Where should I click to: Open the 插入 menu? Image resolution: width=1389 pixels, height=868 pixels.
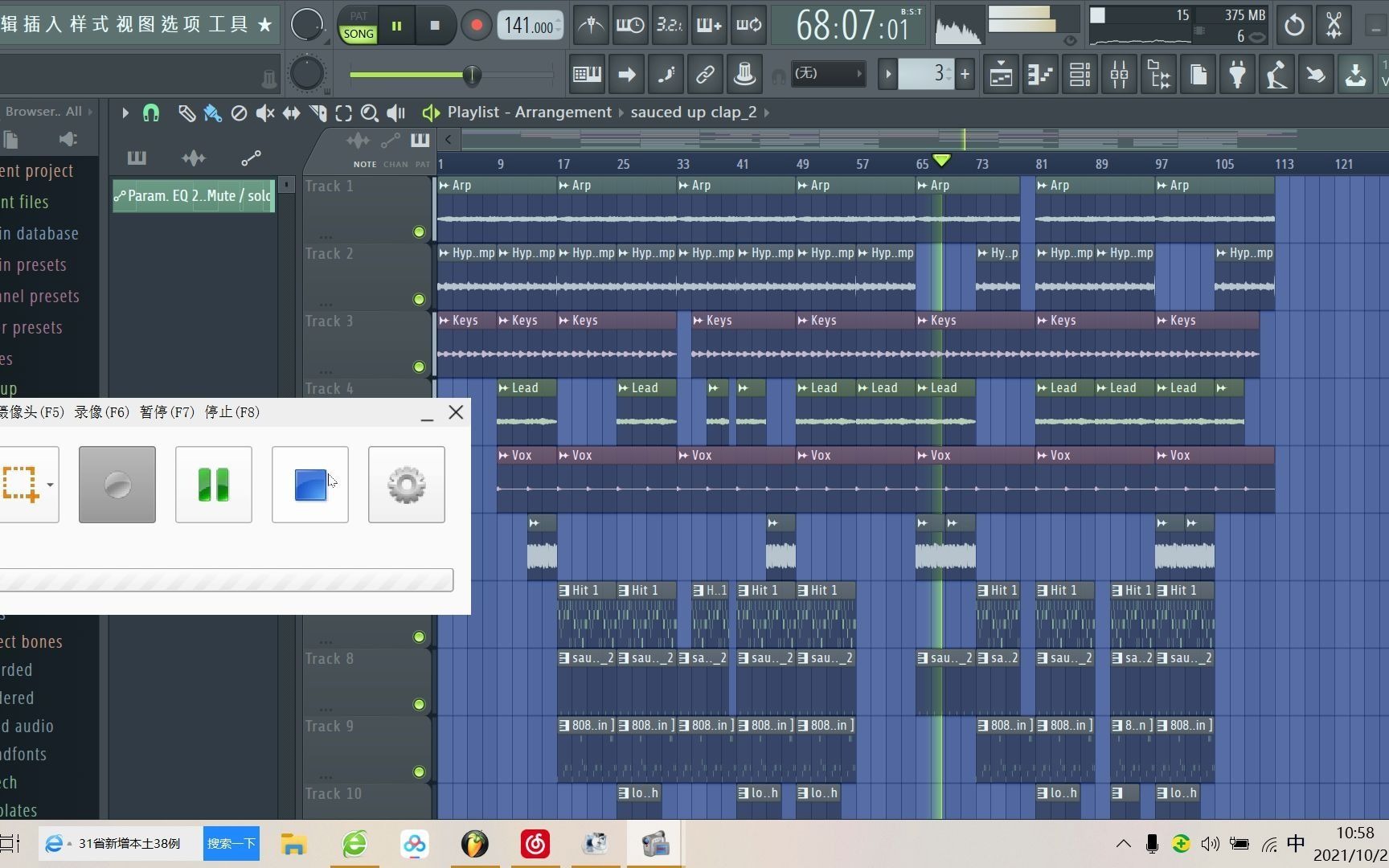pyautogui.click(x=43, y=24)
